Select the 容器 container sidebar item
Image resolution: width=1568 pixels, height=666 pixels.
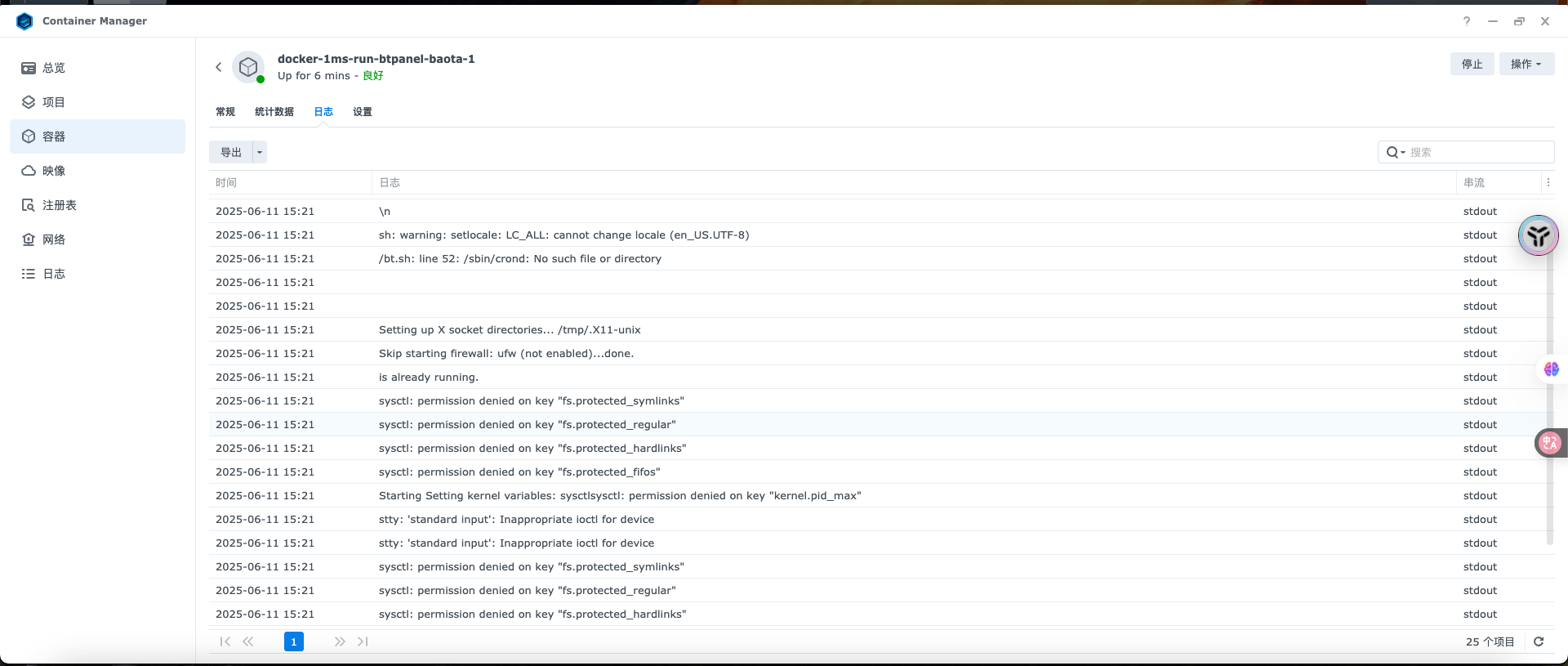(97, 136)
